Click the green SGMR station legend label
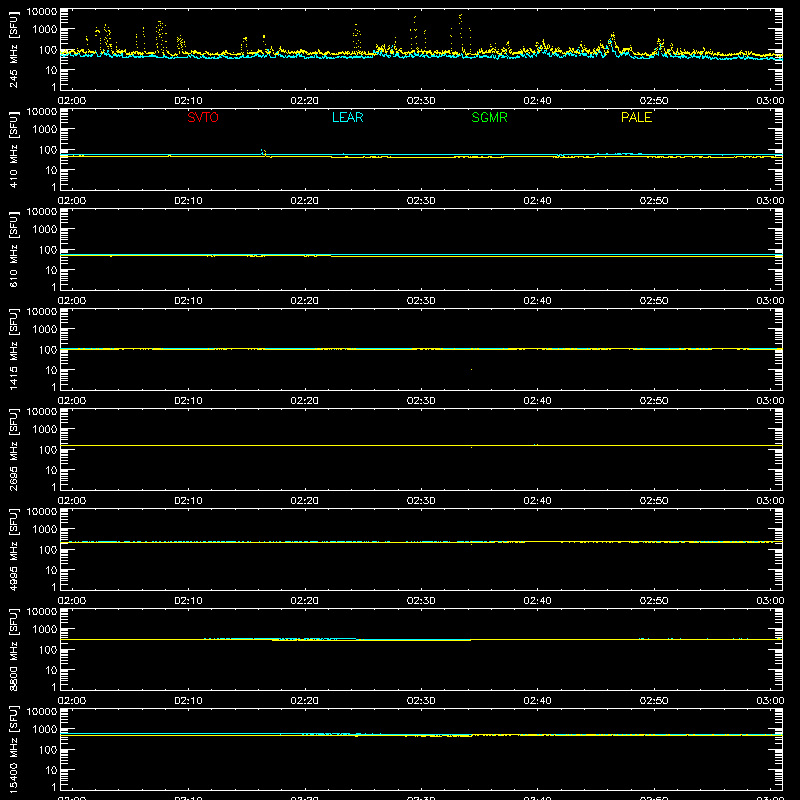The image size is (800, 800). [489, 117]
